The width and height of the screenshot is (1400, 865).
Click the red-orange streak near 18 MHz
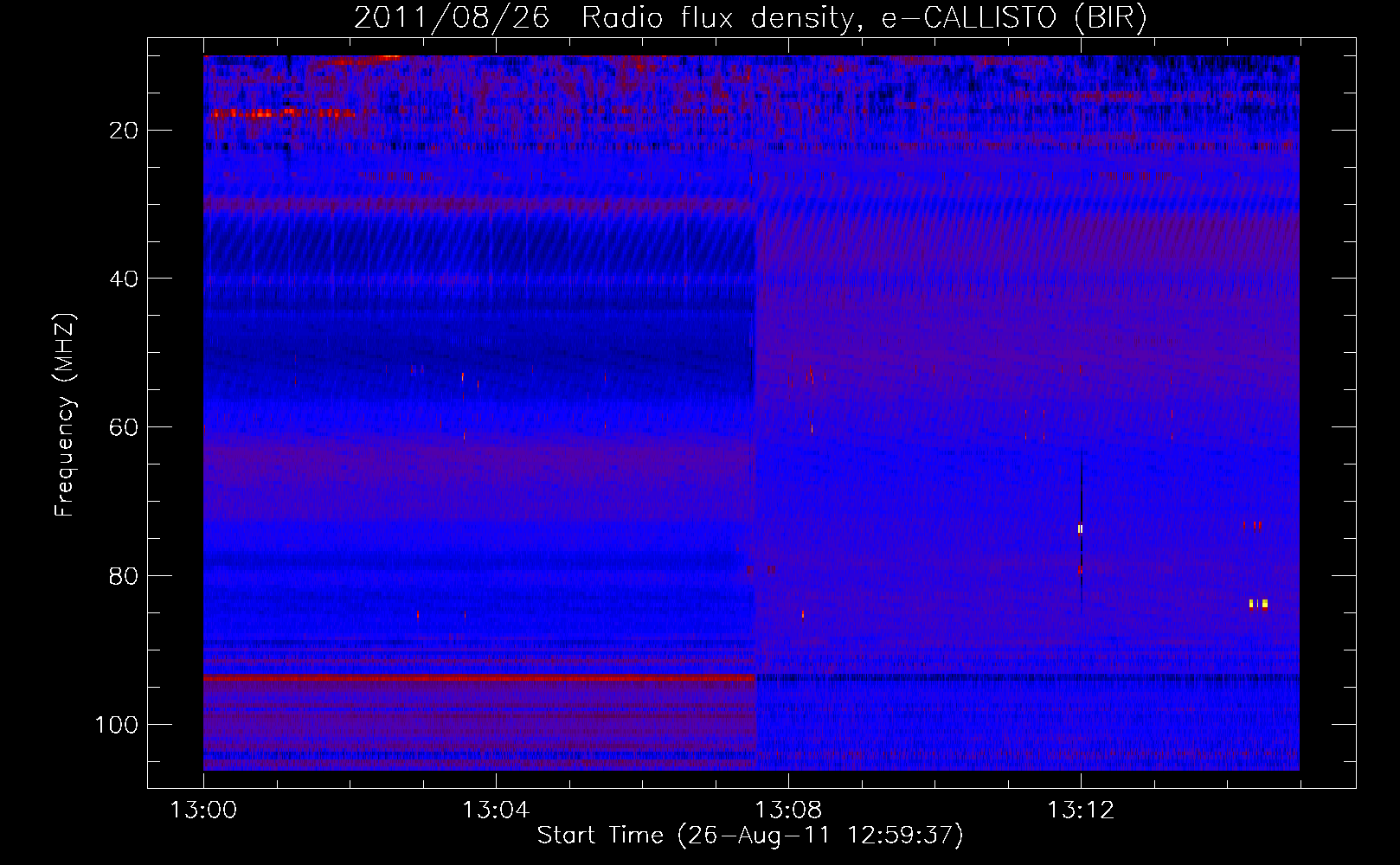(282, 113)
